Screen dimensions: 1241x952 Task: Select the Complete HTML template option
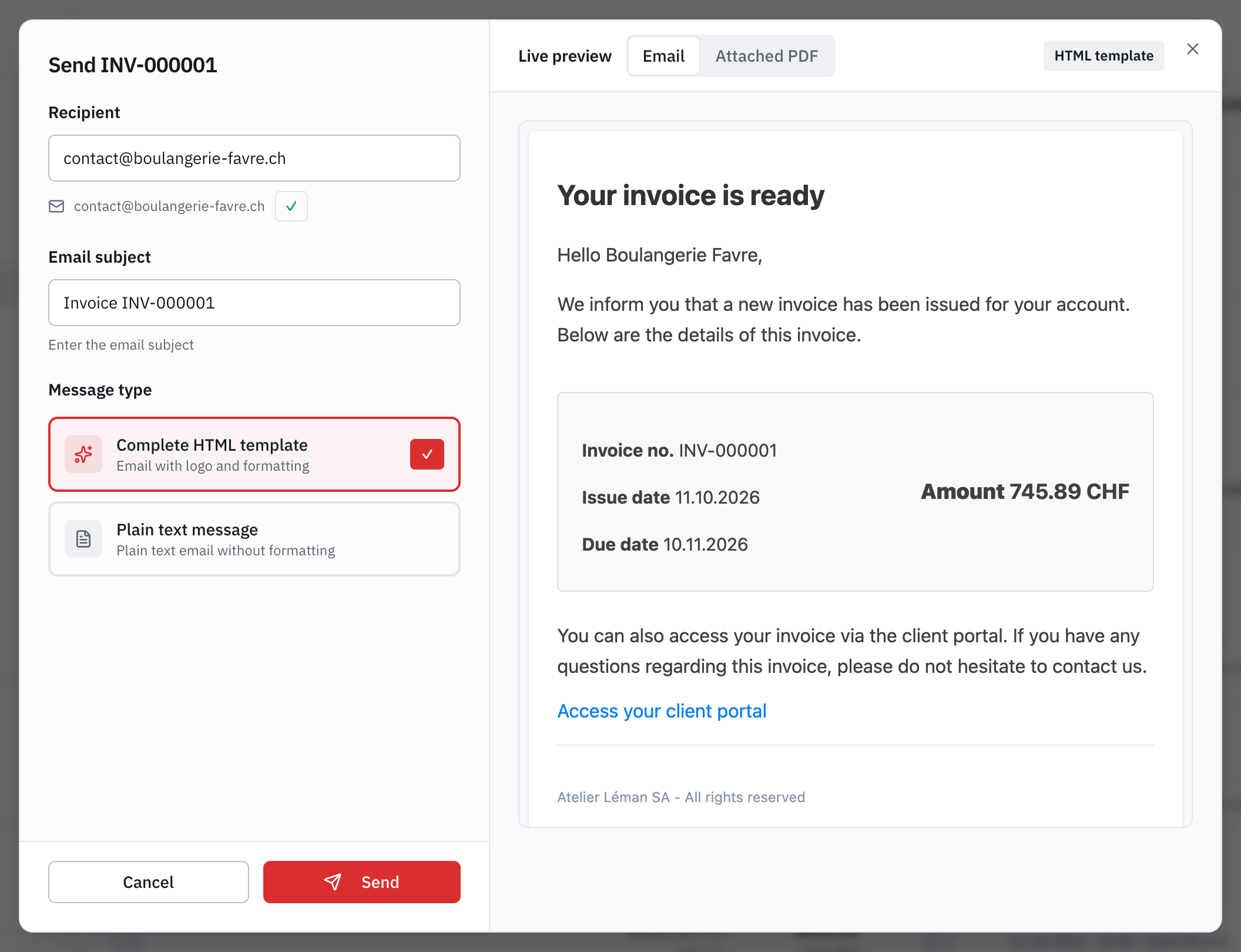[x=254, y=454]
